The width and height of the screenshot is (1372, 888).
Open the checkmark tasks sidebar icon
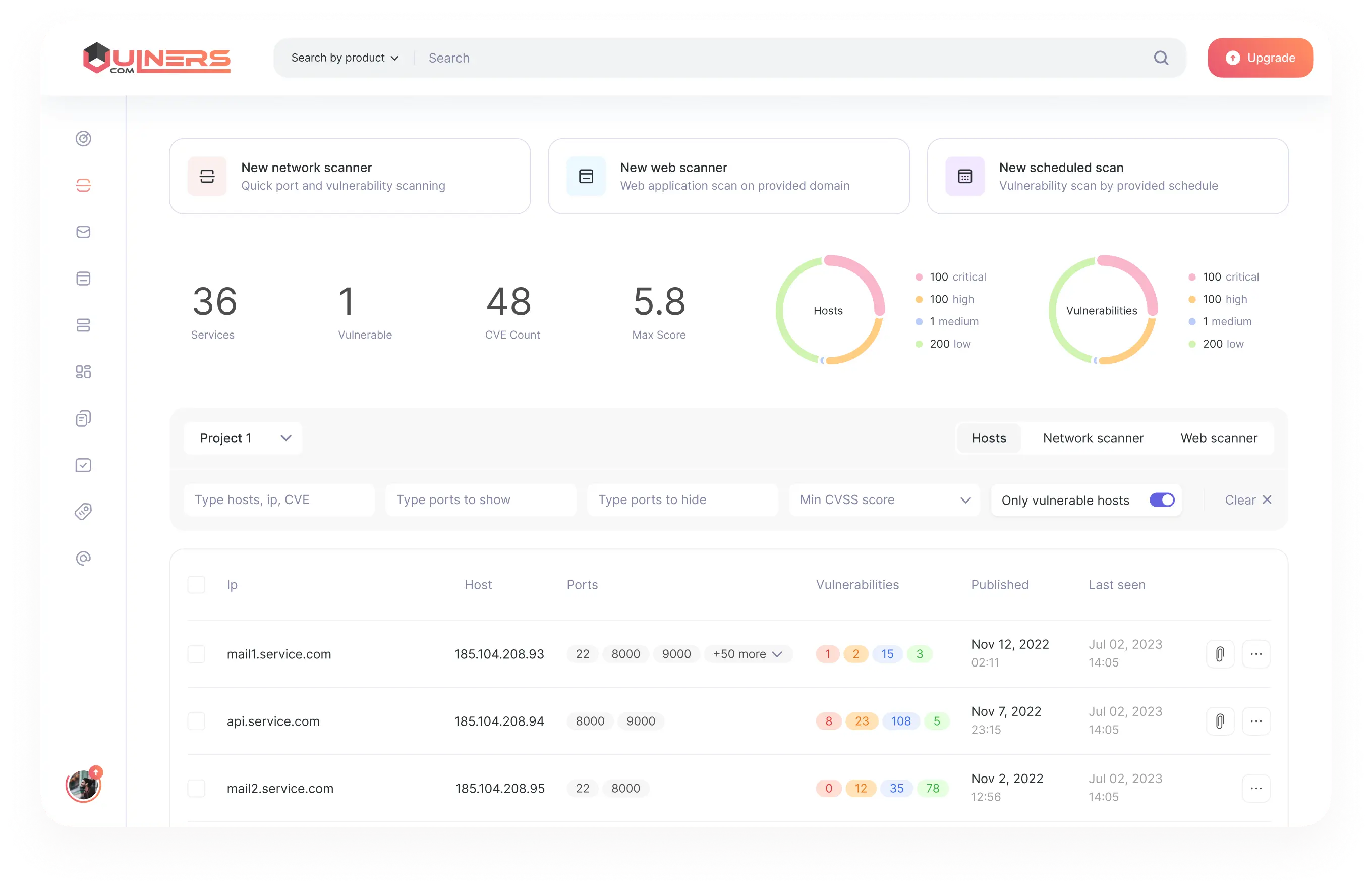click(84, 465)
